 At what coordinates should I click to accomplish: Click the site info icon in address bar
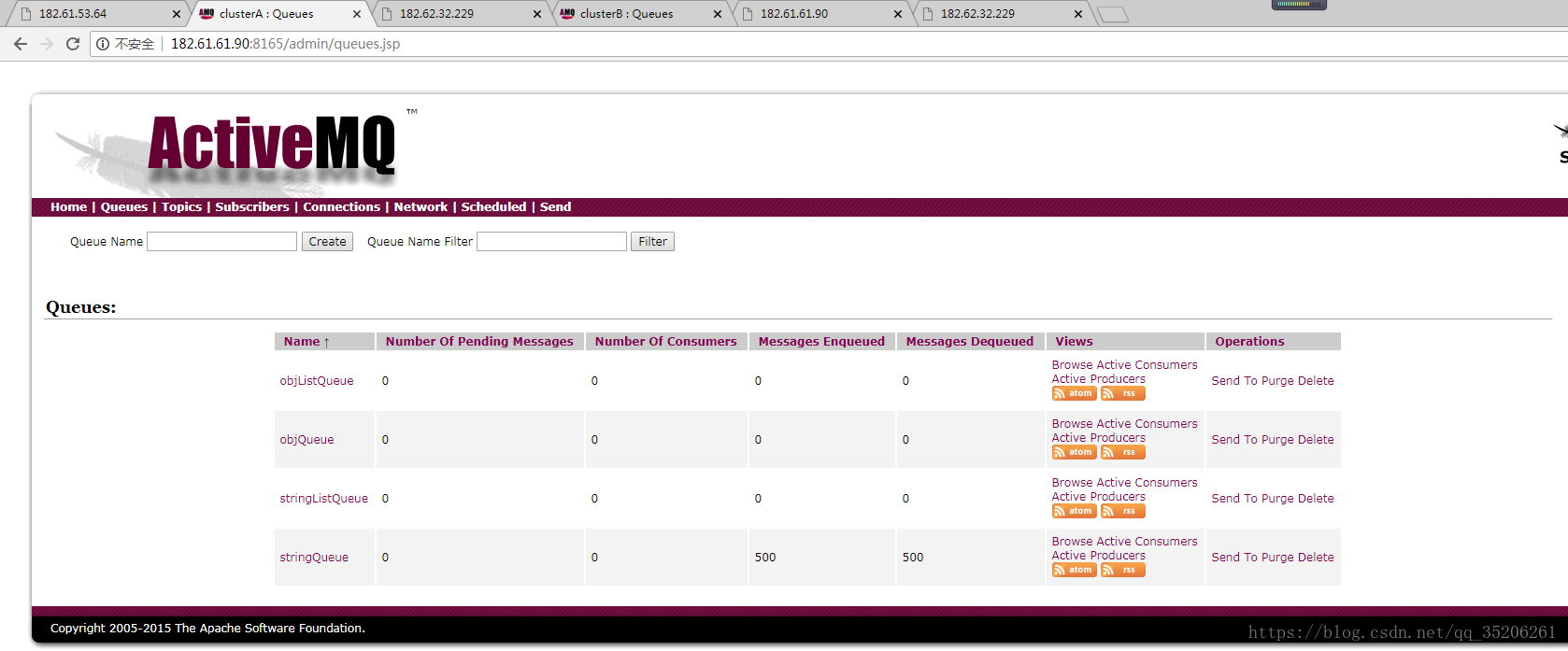pos(103,44)
